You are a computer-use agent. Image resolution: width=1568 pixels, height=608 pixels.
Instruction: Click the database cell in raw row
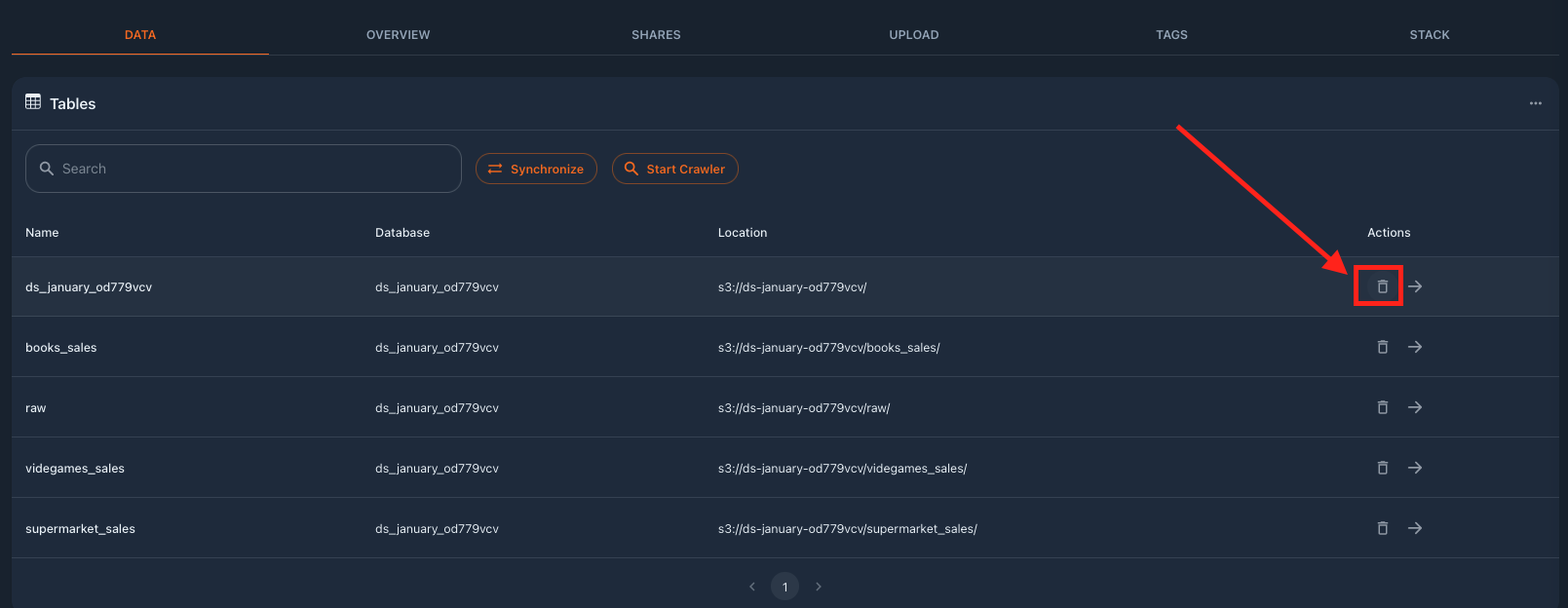437,408
